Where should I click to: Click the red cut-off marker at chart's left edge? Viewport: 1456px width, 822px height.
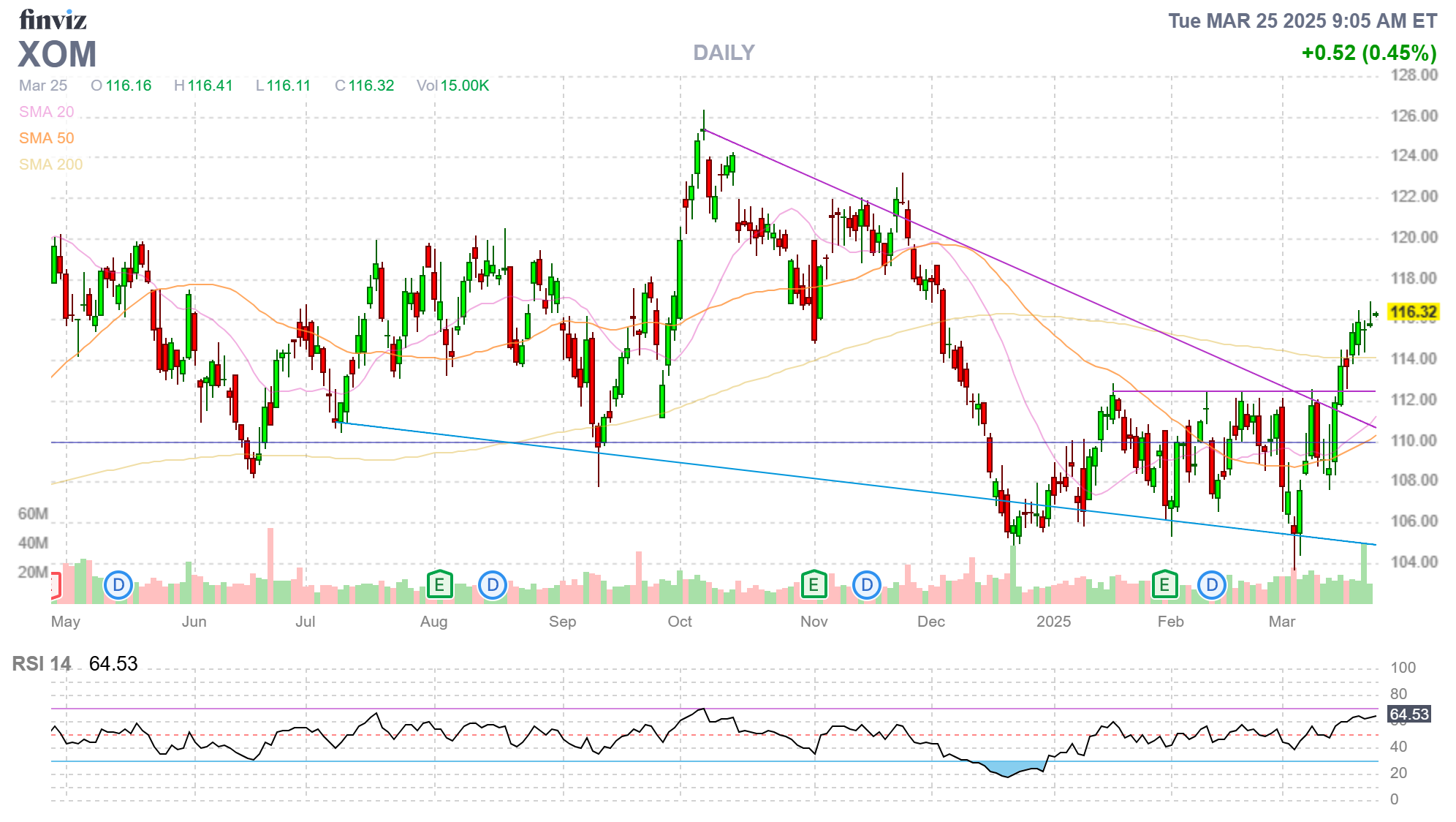[x=55, y=587]
